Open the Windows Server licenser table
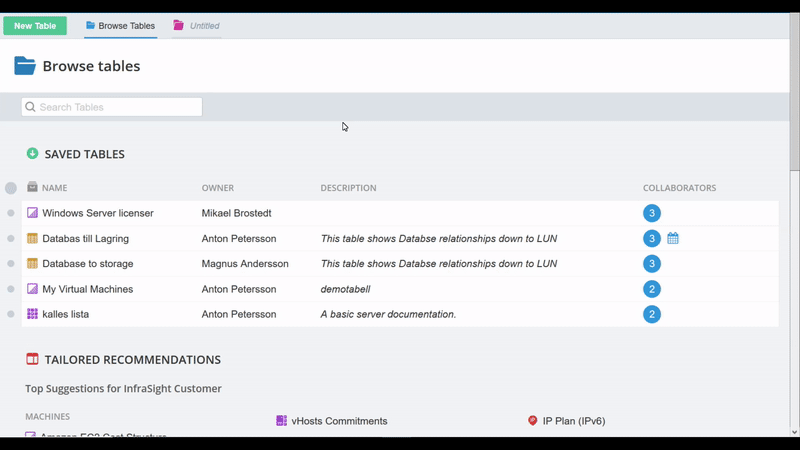This screenshot has height=450, width=800. [x=98, y=213]
